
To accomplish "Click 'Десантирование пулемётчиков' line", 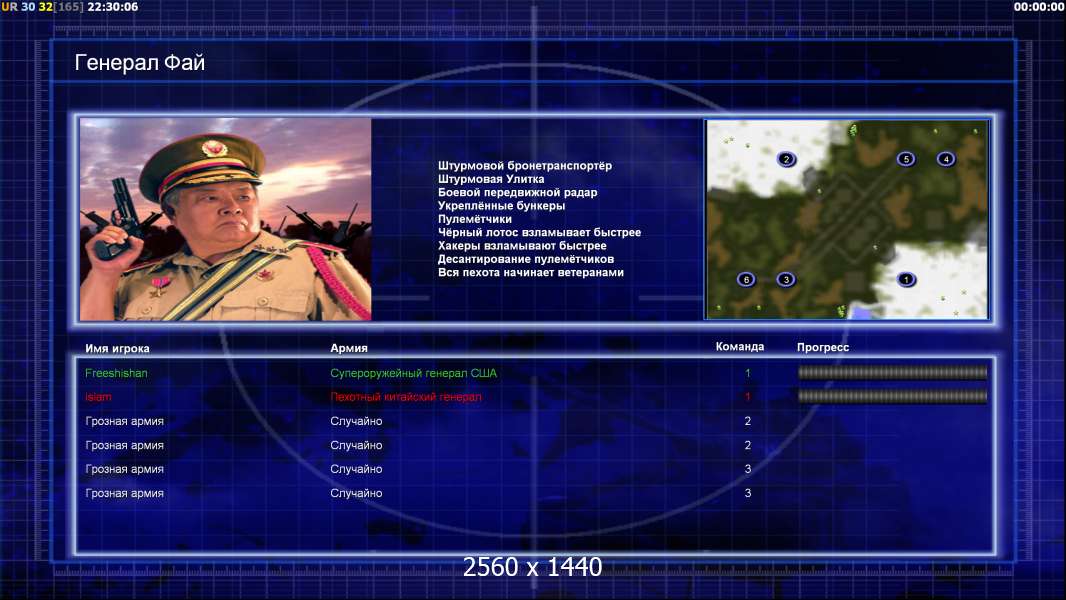I will pyautogui.click(x=526, y=259).
